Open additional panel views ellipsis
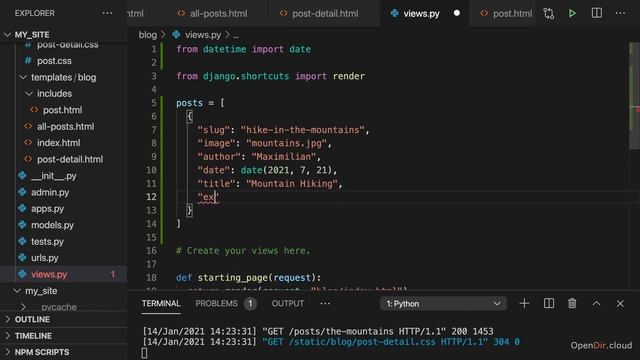Image resolution: width=640 pixels, height=360 pixels. 325,303
